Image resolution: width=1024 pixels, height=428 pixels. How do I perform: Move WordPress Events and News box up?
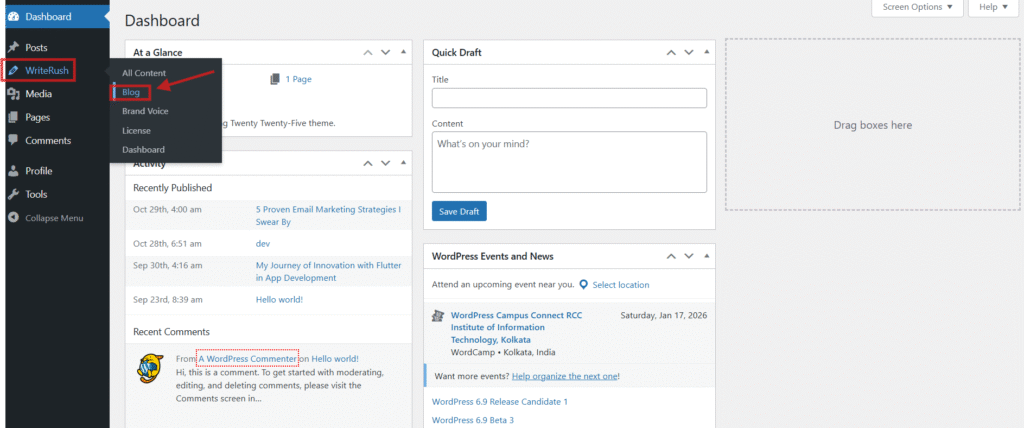[x=671, y=256]
